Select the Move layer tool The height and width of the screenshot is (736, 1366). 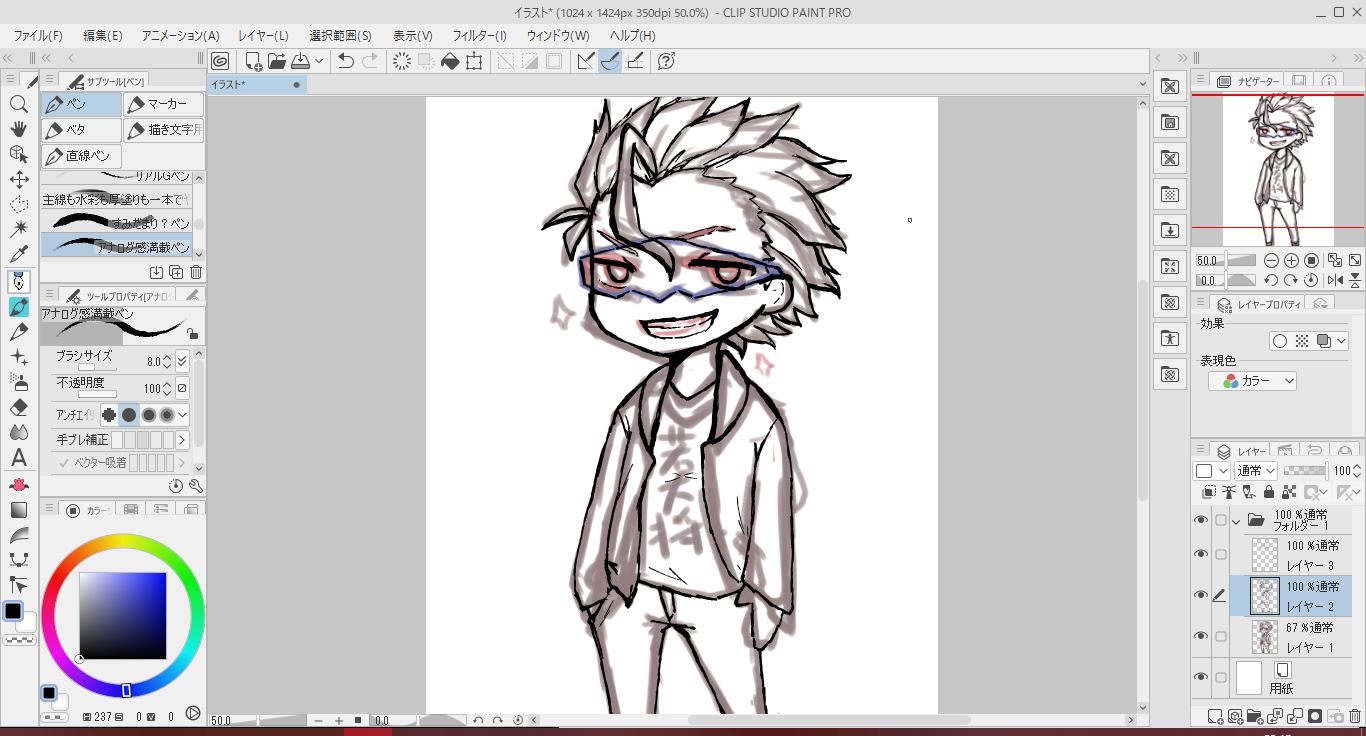tap(18, 180)
